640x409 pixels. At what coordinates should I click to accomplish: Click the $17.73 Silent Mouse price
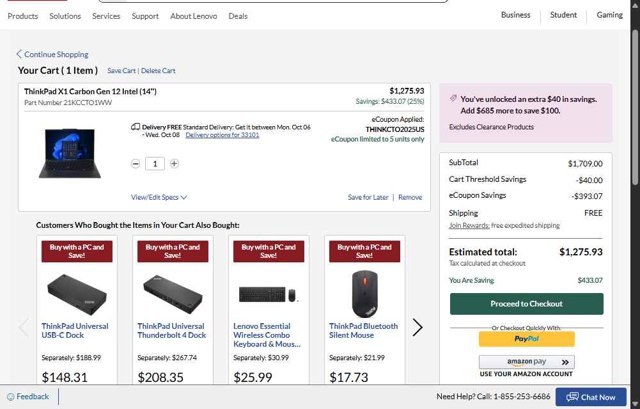(349, 377)
